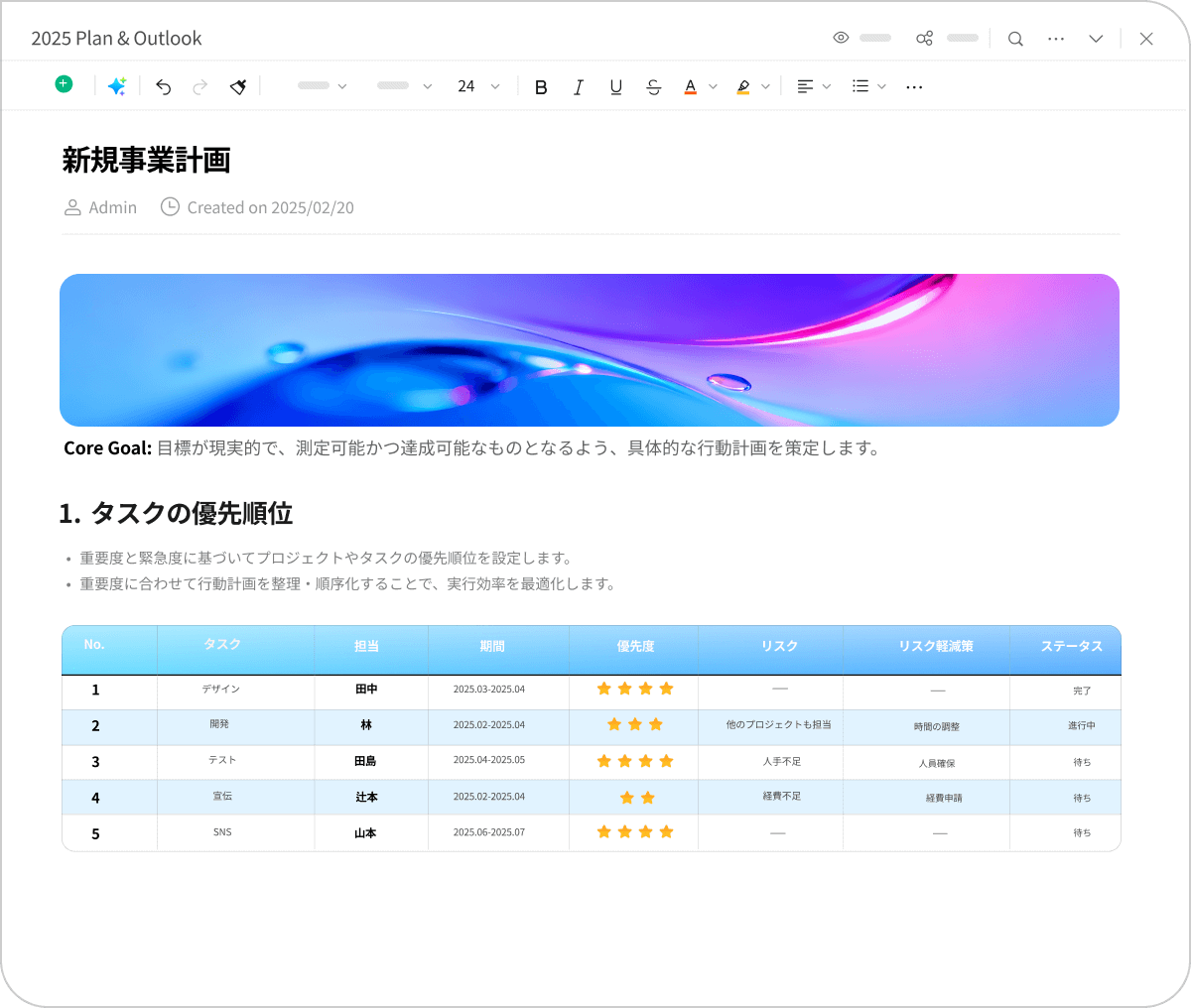Click the blue banner image

pyautogui.click(x=590, y=350)
